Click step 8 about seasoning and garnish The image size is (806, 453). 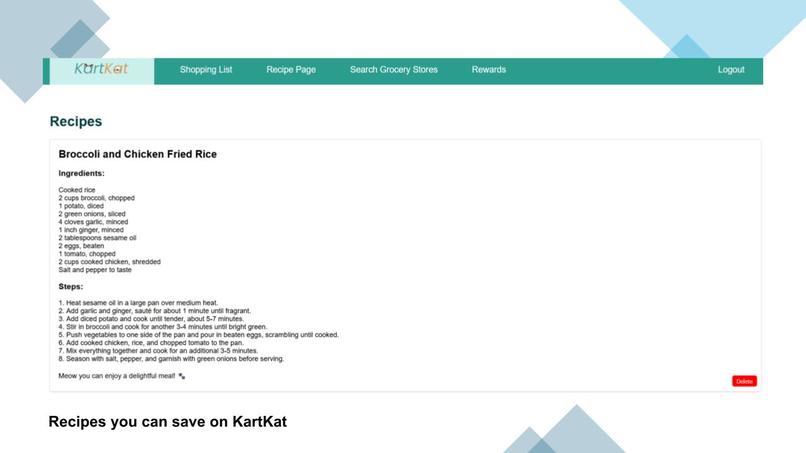pyautogui.click(x=171, y=358)
